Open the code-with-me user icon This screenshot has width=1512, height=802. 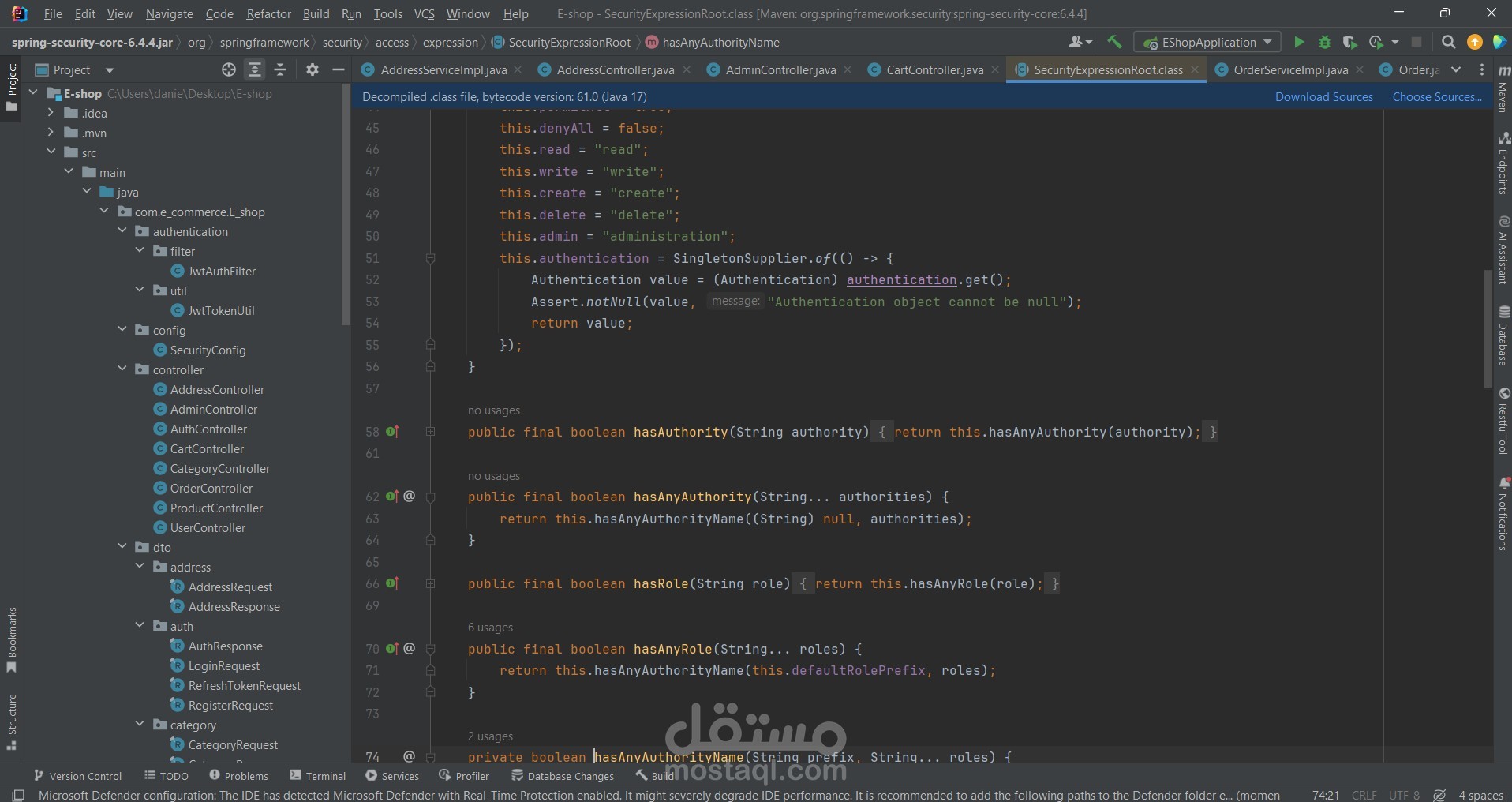1080,43
